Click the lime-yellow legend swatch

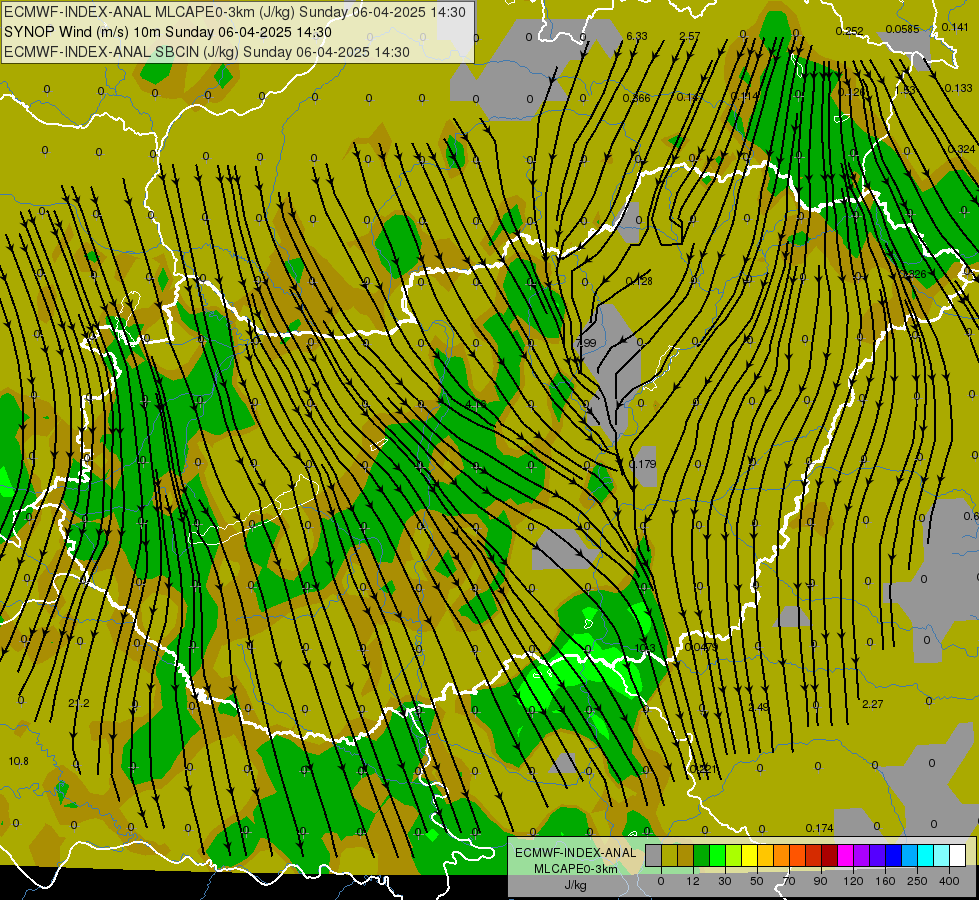pos(734,856)
